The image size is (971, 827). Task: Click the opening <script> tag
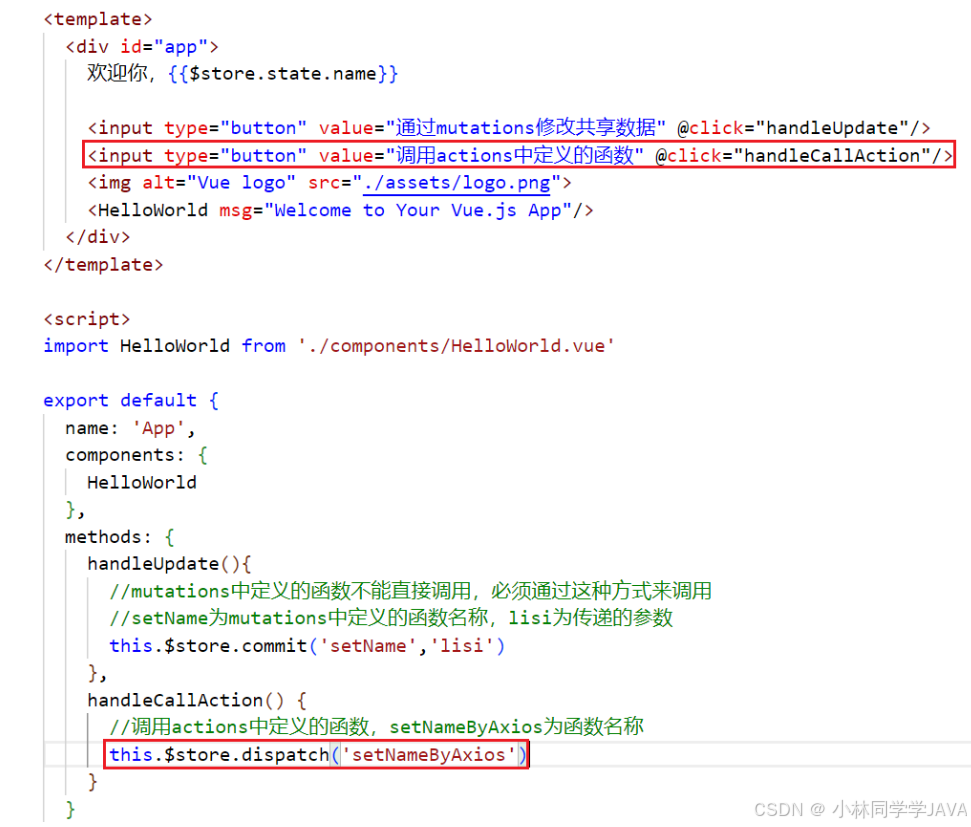87,319
